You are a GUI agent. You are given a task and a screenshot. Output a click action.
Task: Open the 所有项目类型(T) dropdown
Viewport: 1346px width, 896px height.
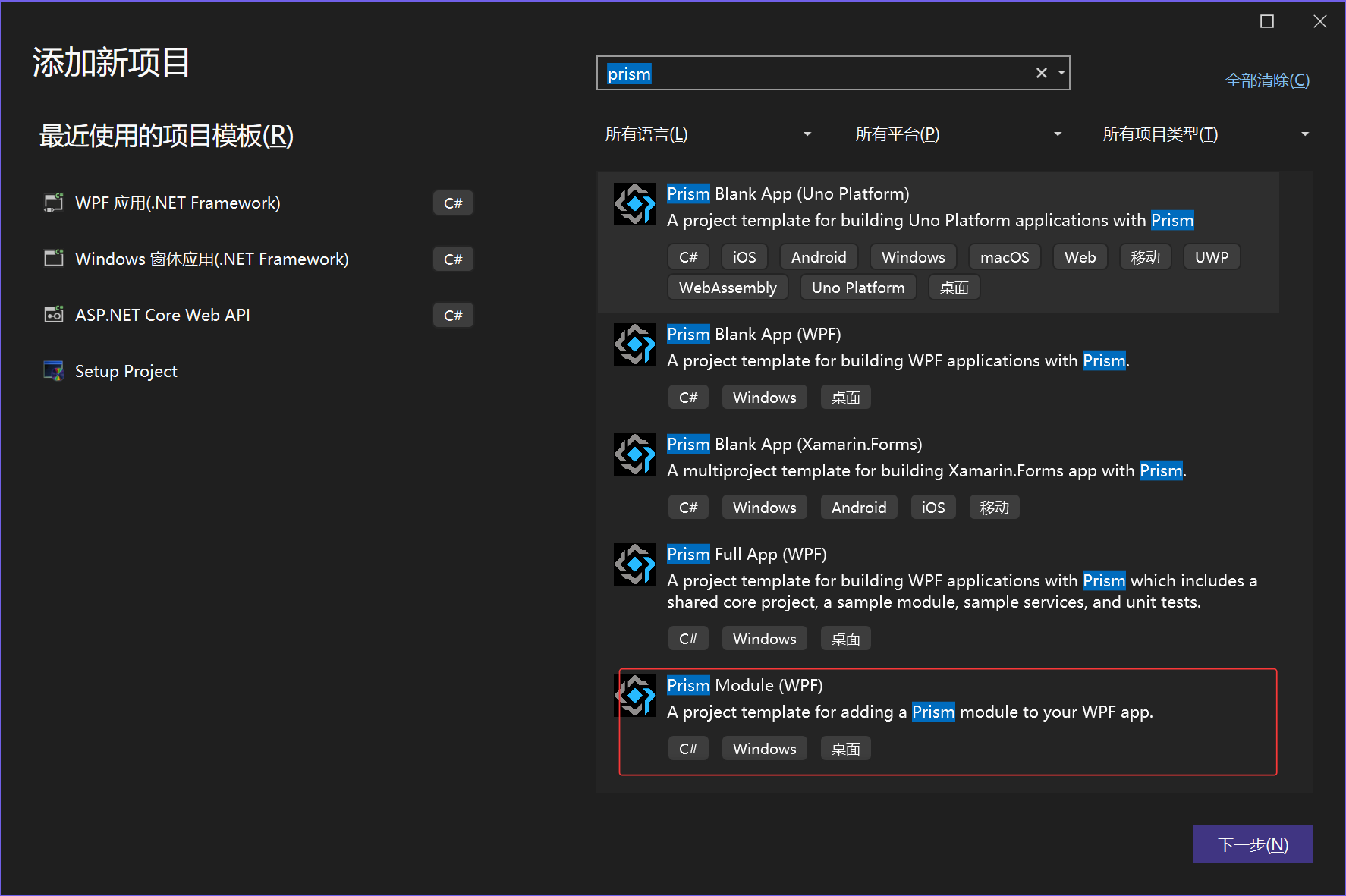[1206, 134]
